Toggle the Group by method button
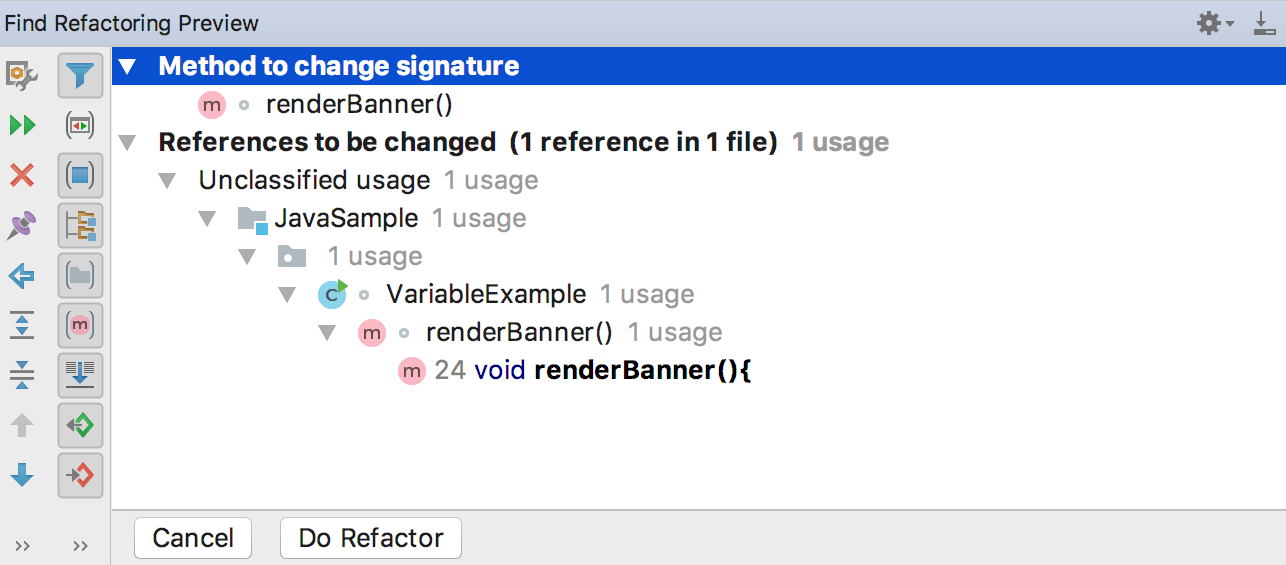Image resolution: width=1286 pixels, height=565 pixels. coord(80,324)
